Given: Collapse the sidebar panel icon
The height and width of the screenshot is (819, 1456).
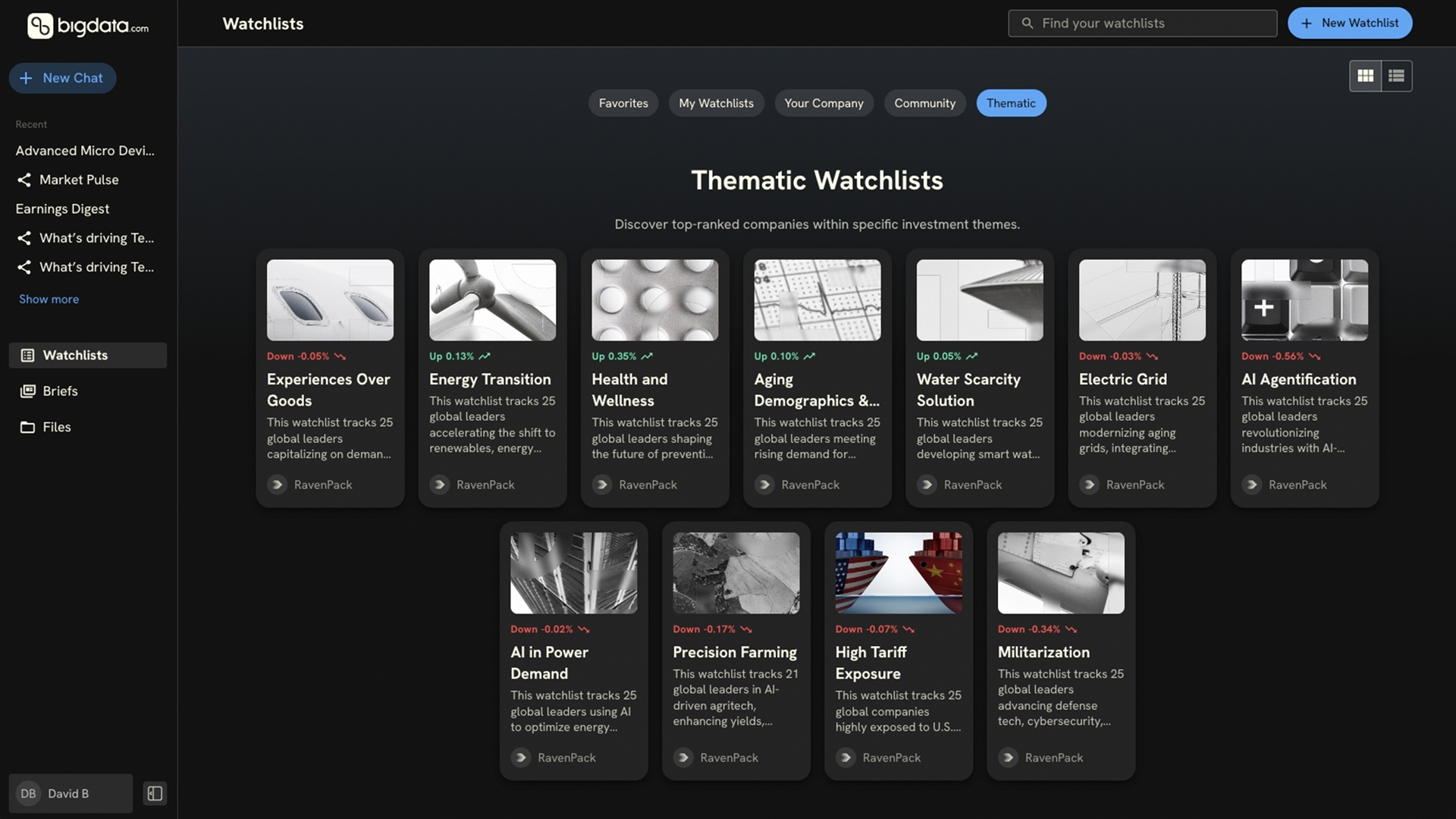Looking at the screenshot, I should [155, 793].
